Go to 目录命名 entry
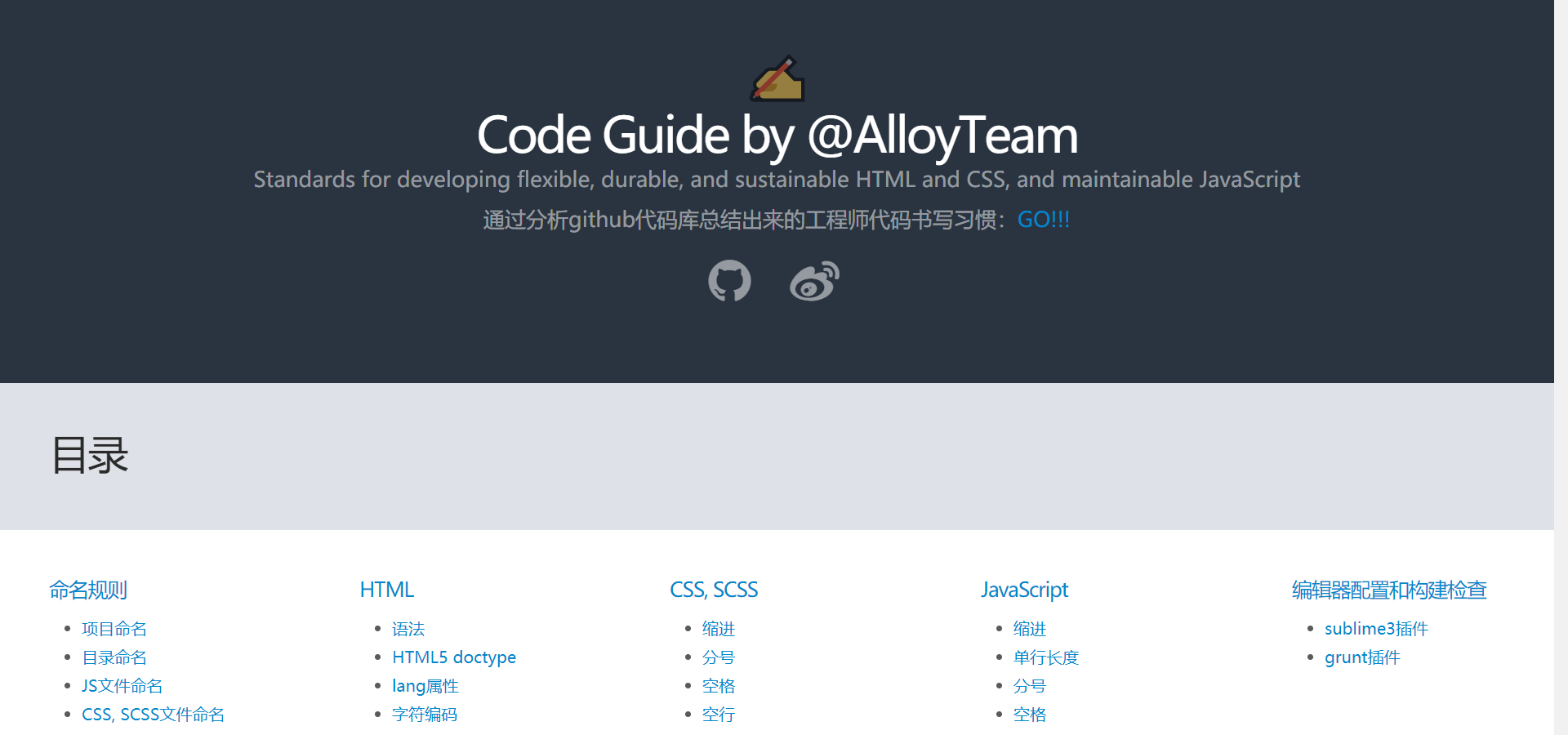This screenshot has height=735, width=1568. point(114,657)
